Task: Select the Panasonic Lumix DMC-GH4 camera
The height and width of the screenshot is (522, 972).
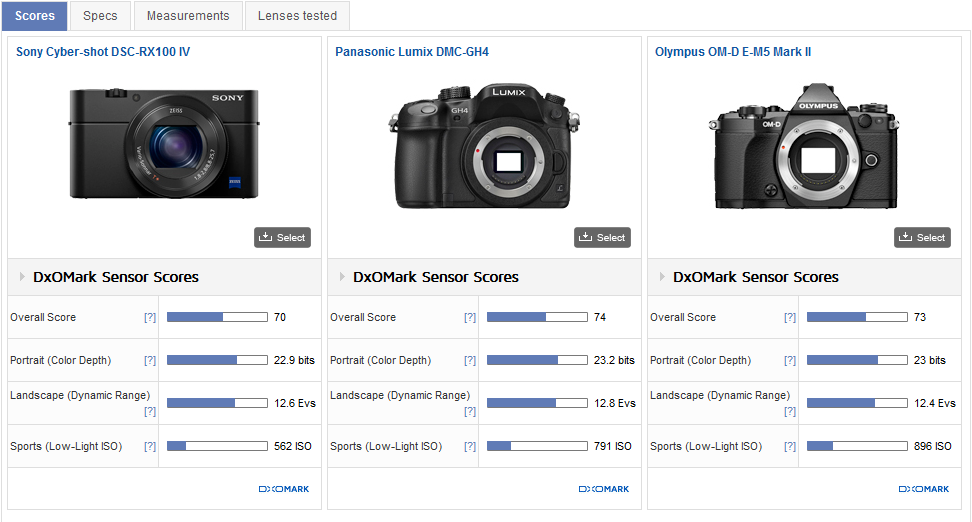Action: [x=603, y=237]
